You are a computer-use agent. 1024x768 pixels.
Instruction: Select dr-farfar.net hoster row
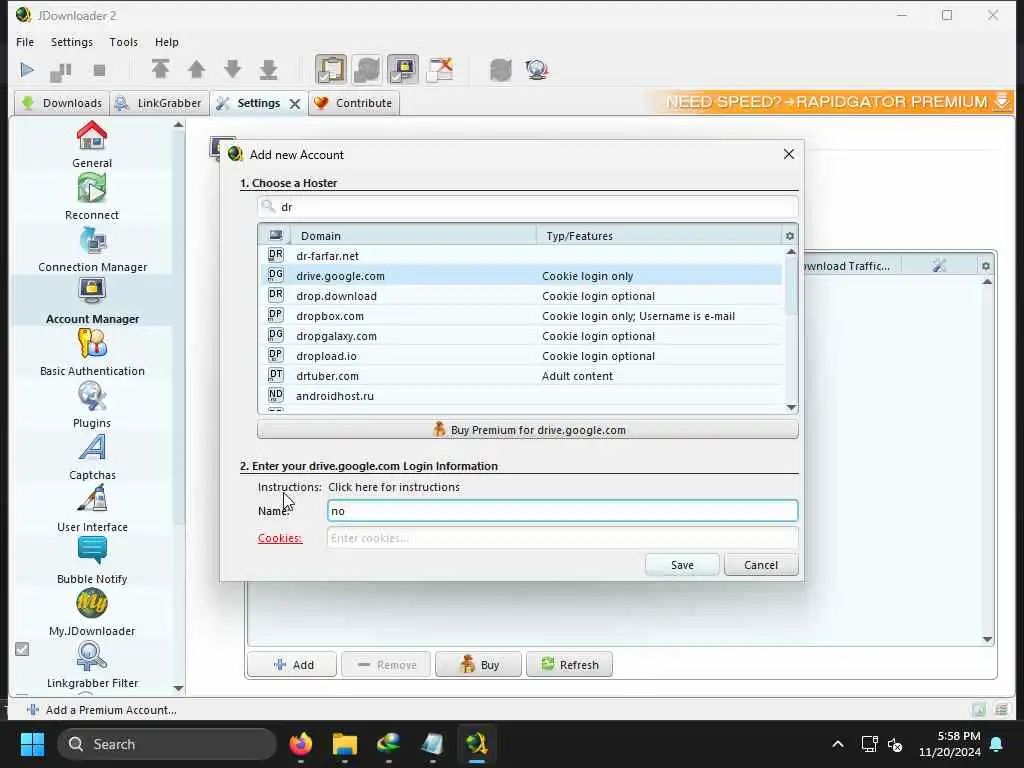[x=521, y=256]
